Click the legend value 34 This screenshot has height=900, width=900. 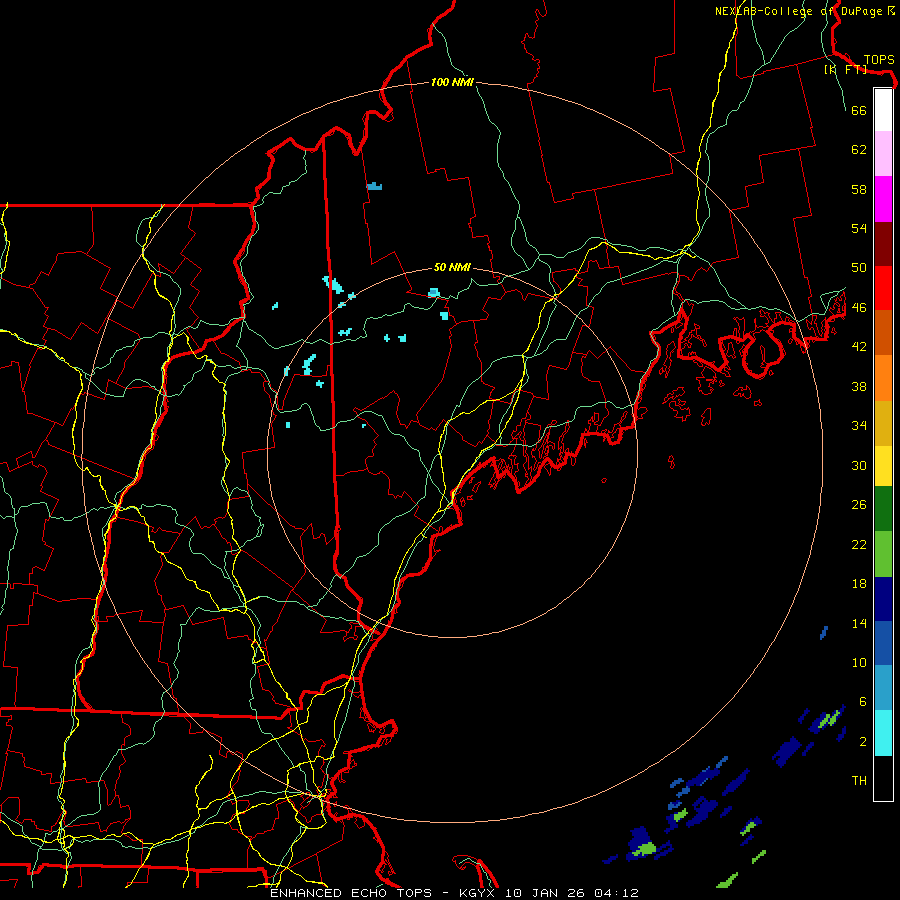tap(859, 426)
